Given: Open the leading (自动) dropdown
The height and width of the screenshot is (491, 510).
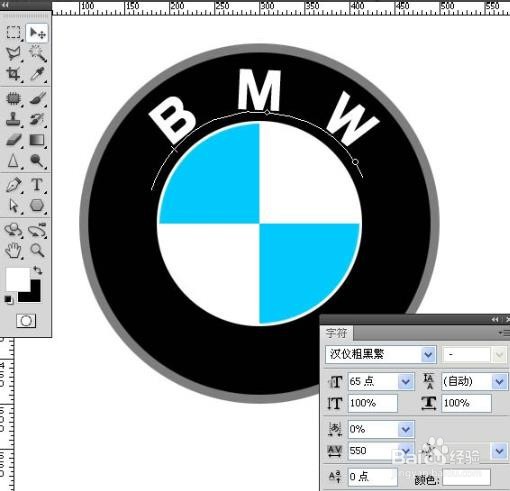Looking at the screenshot, I should coord(499,381).
